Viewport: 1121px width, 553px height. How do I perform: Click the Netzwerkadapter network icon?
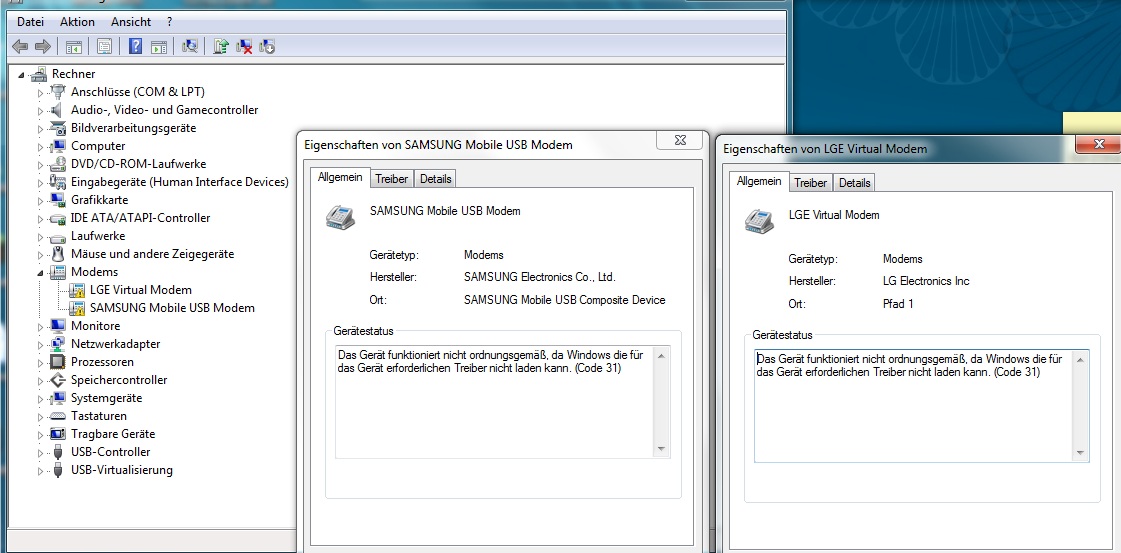coord(58,344)
